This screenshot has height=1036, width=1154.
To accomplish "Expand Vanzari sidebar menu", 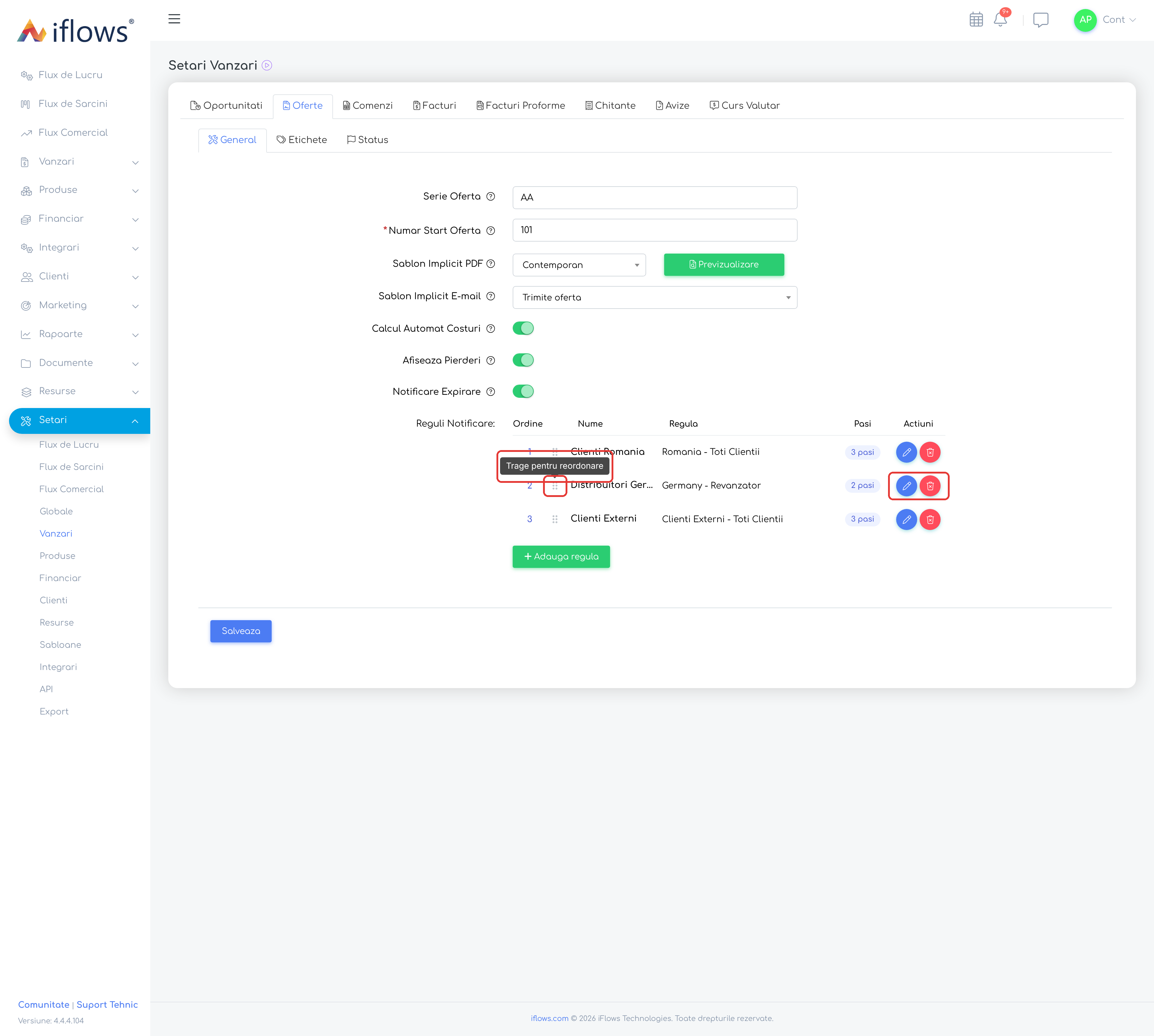I will pyautogui.click(x=80, y=162).
